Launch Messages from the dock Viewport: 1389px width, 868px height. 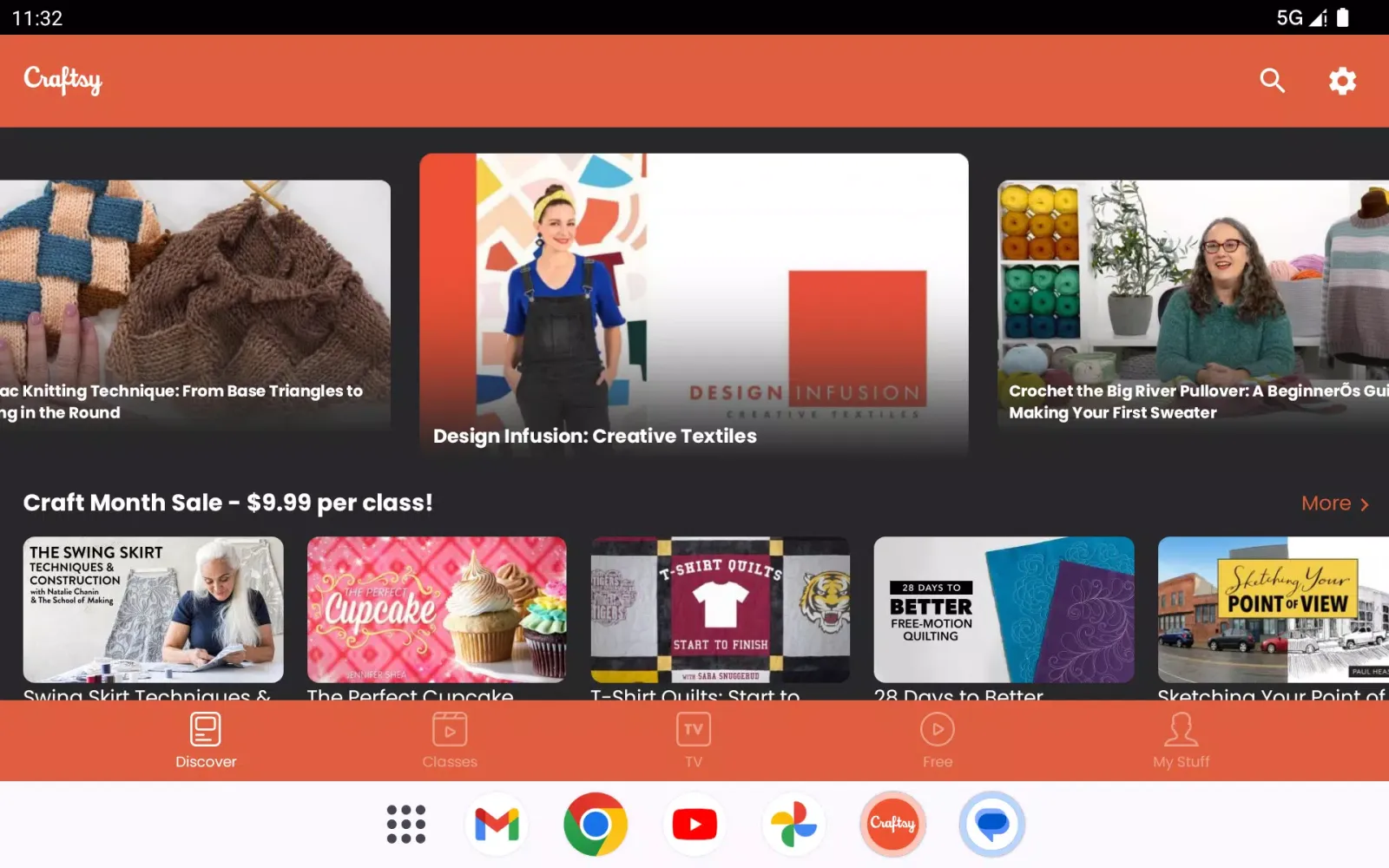(991, 824)
